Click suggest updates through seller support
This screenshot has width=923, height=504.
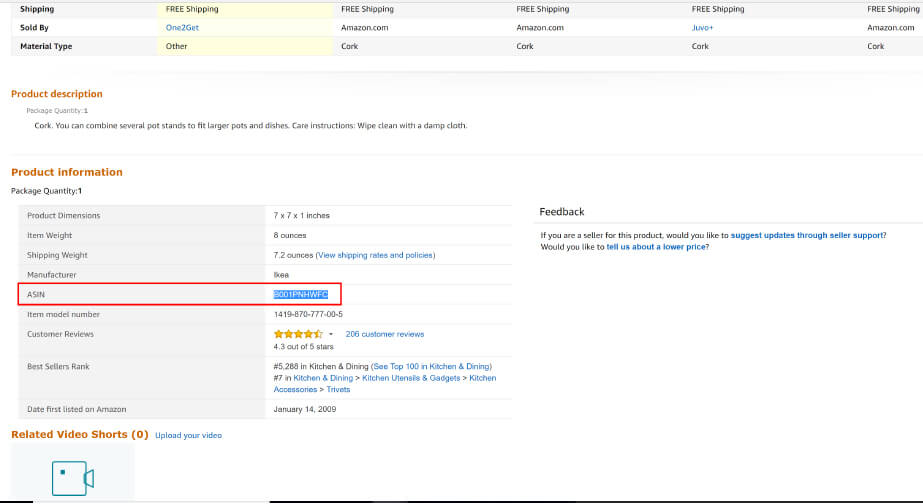point(808,235)
